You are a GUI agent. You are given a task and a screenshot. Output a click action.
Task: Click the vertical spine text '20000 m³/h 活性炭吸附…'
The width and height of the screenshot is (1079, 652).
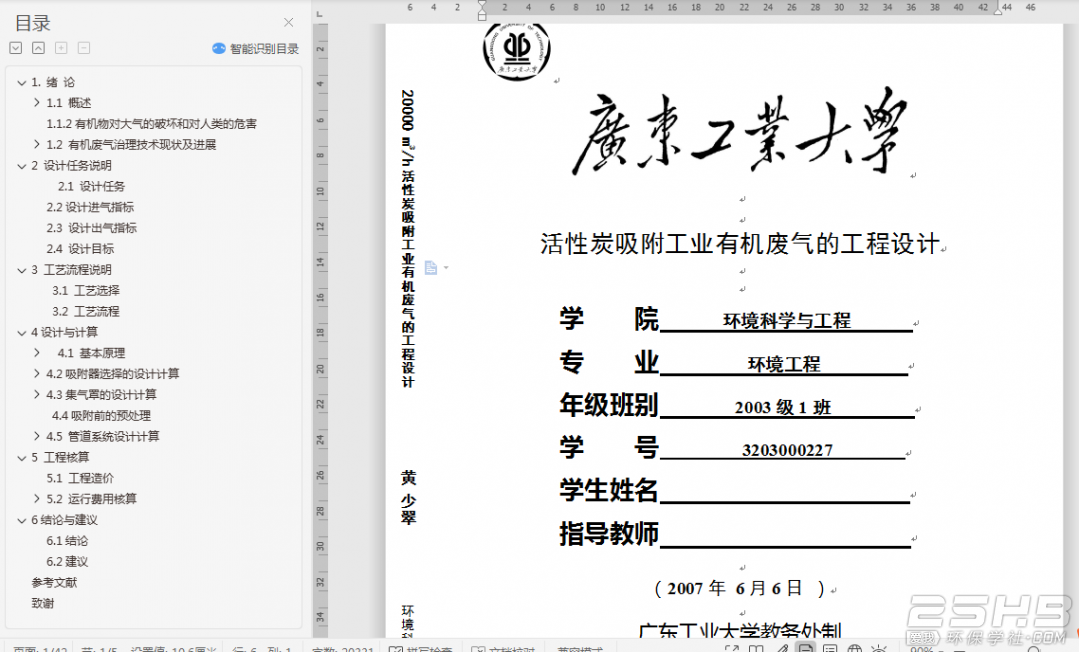(408, 238)
